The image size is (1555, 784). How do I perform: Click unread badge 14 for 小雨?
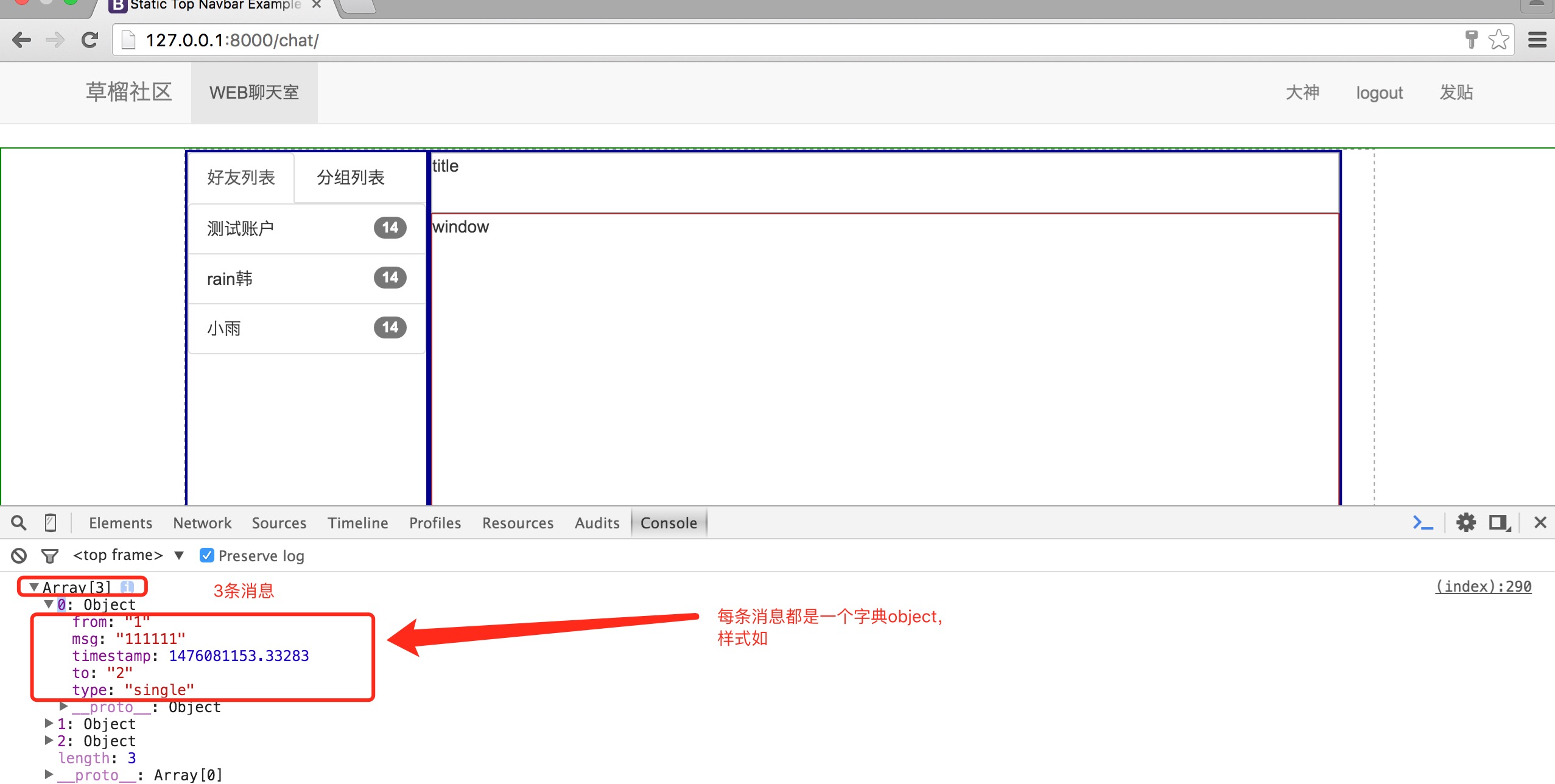(390, 327)
